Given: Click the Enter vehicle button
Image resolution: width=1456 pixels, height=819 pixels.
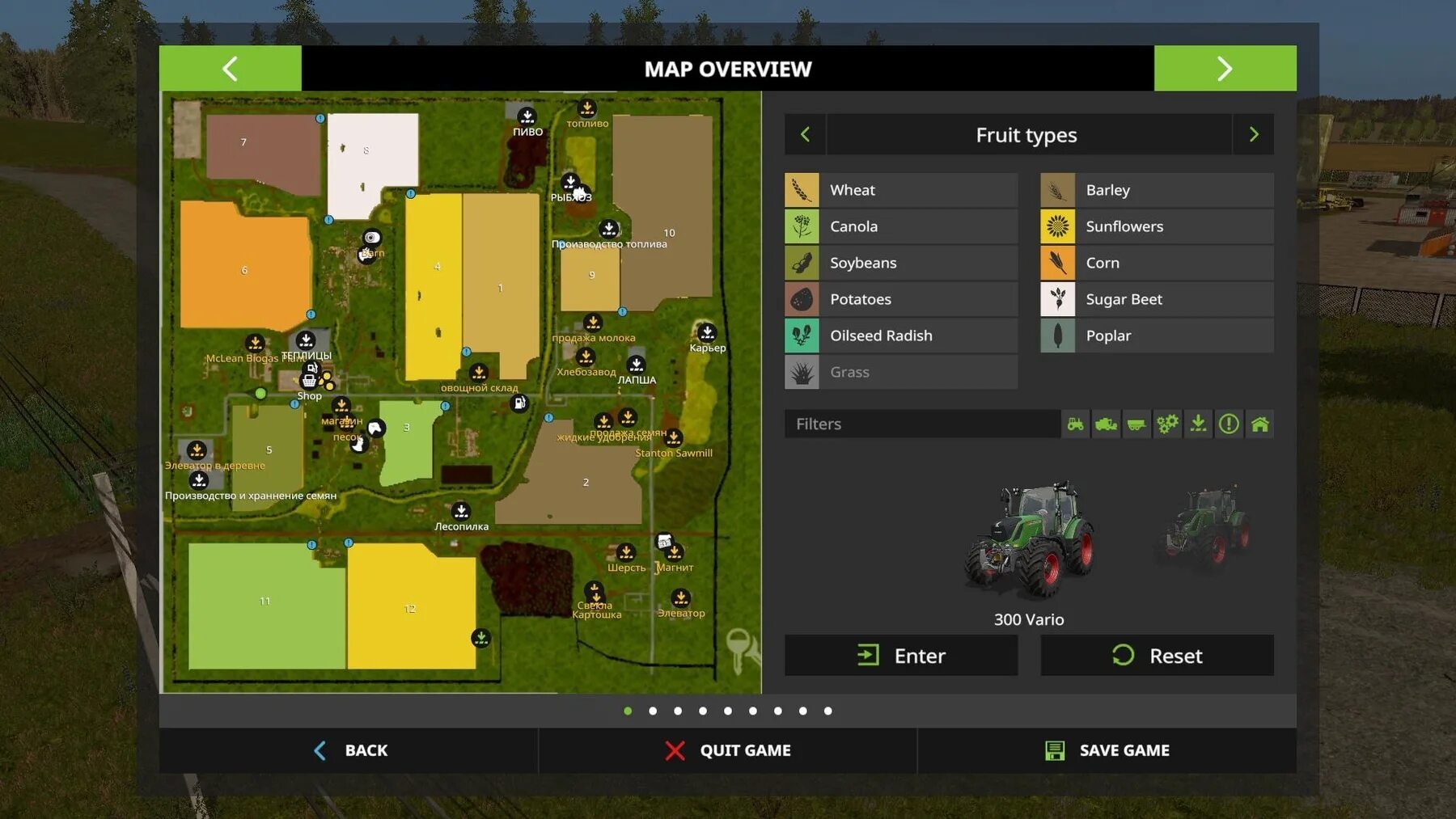Looking at the screenshot, I should [x=901, y=655].
